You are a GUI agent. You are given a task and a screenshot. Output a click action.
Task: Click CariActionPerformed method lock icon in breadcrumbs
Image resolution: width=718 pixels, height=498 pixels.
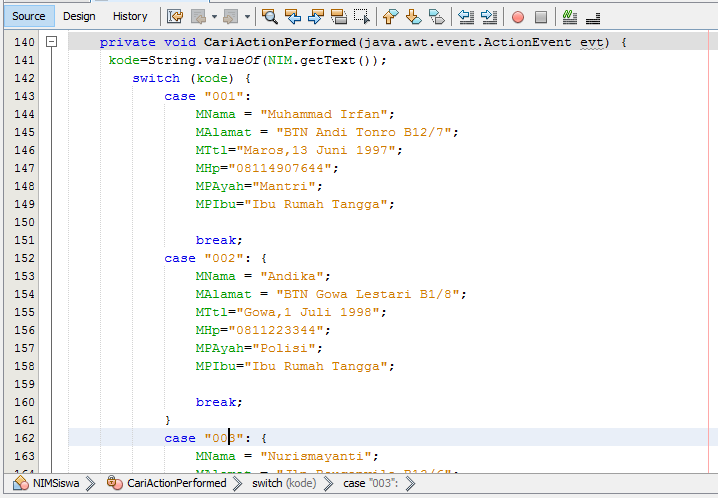(114, 483)
